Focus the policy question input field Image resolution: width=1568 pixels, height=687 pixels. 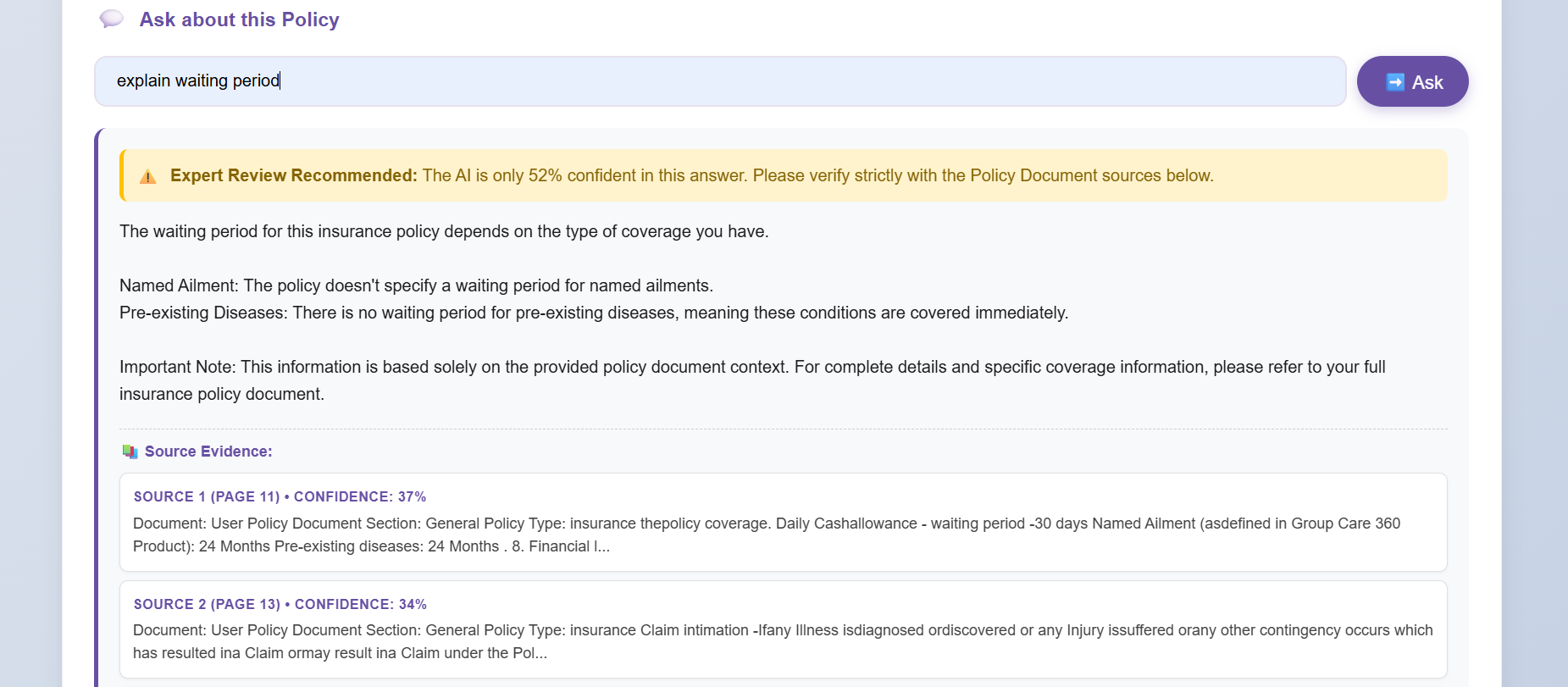(x=720, y=81)
